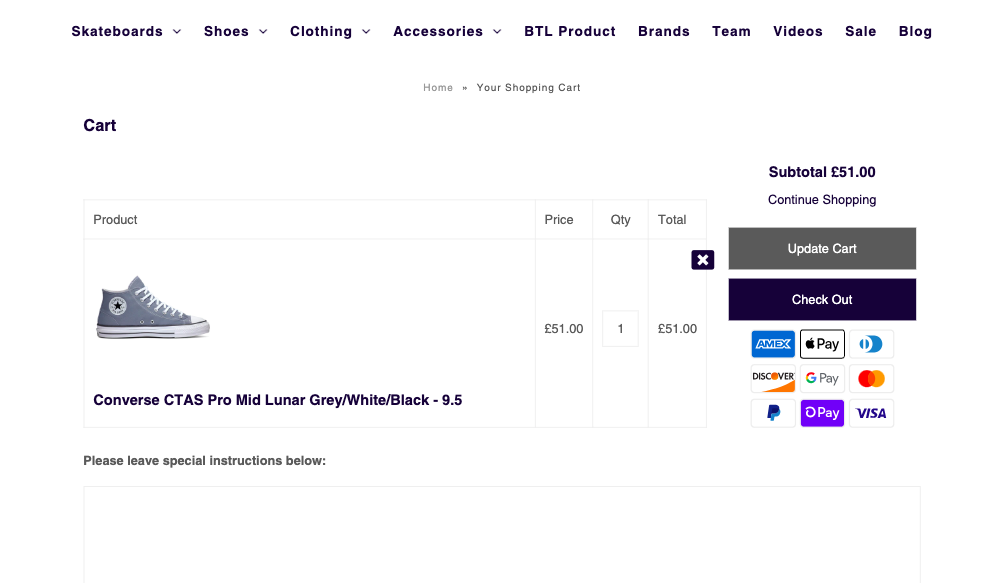This screenshot has height=583, width=1004.
Task: Open the Shoes navigation item
Action: [x=226, y=31]
